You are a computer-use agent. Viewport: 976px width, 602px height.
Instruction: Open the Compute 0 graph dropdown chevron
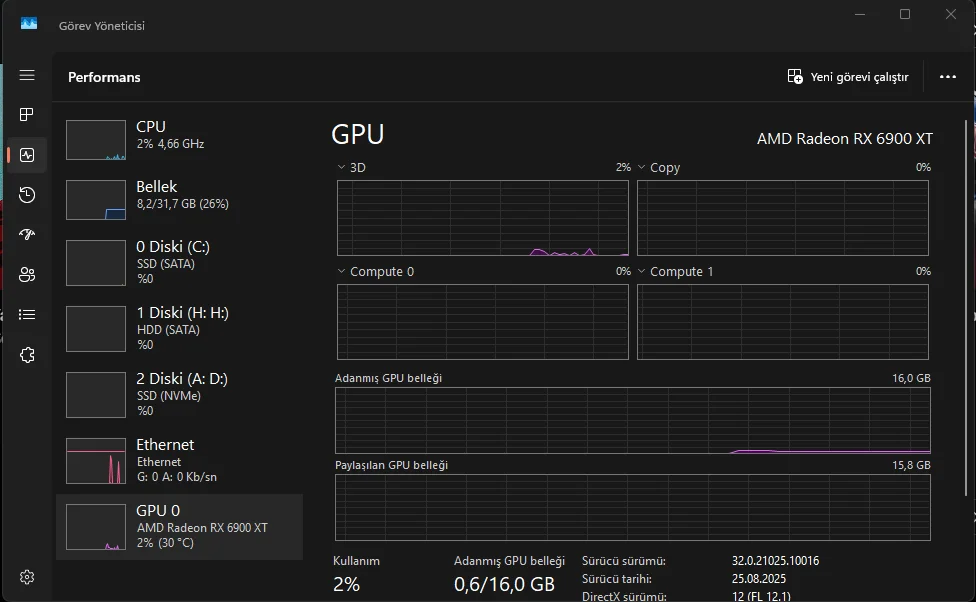coord(342,272)
